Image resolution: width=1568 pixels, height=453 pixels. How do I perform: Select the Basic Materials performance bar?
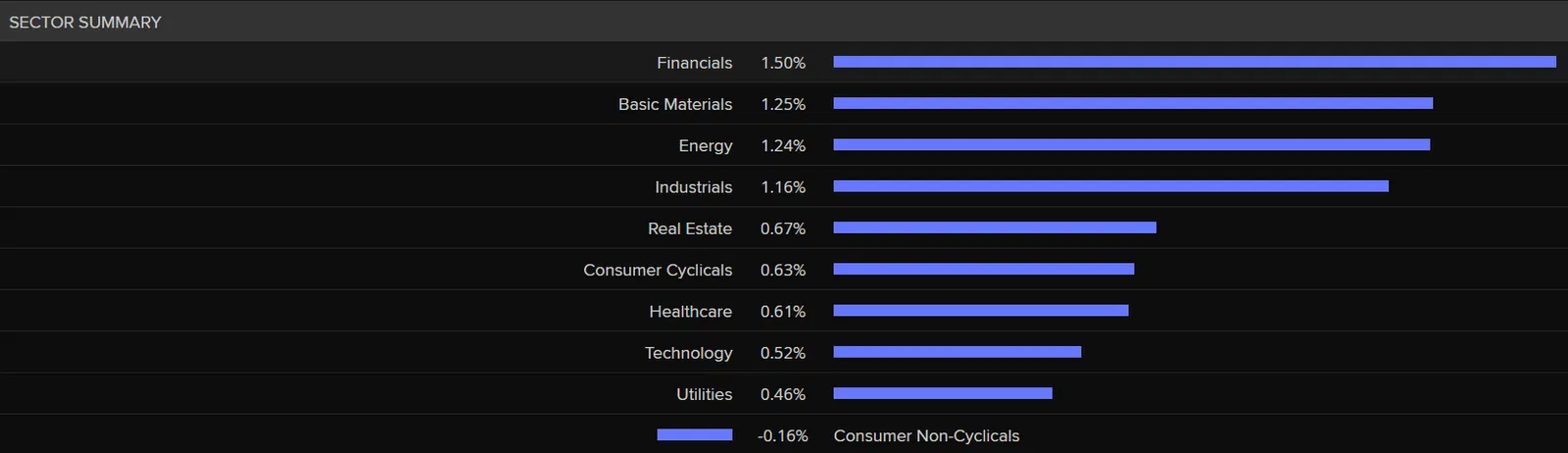pyautogui.click(x=1132, y=103)
